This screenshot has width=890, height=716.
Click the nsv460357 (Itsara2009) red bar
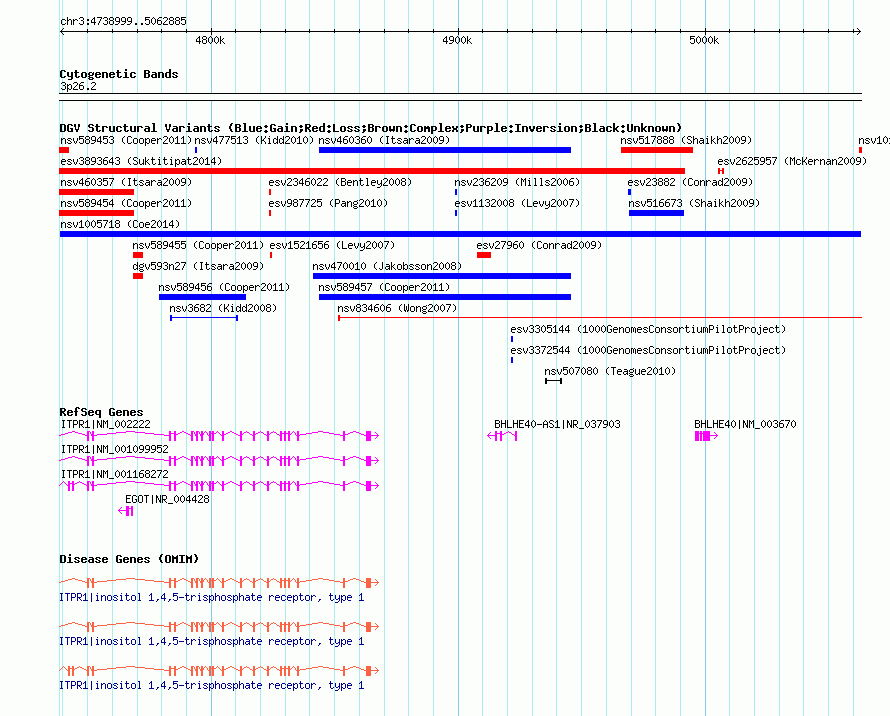click(96, 192)
